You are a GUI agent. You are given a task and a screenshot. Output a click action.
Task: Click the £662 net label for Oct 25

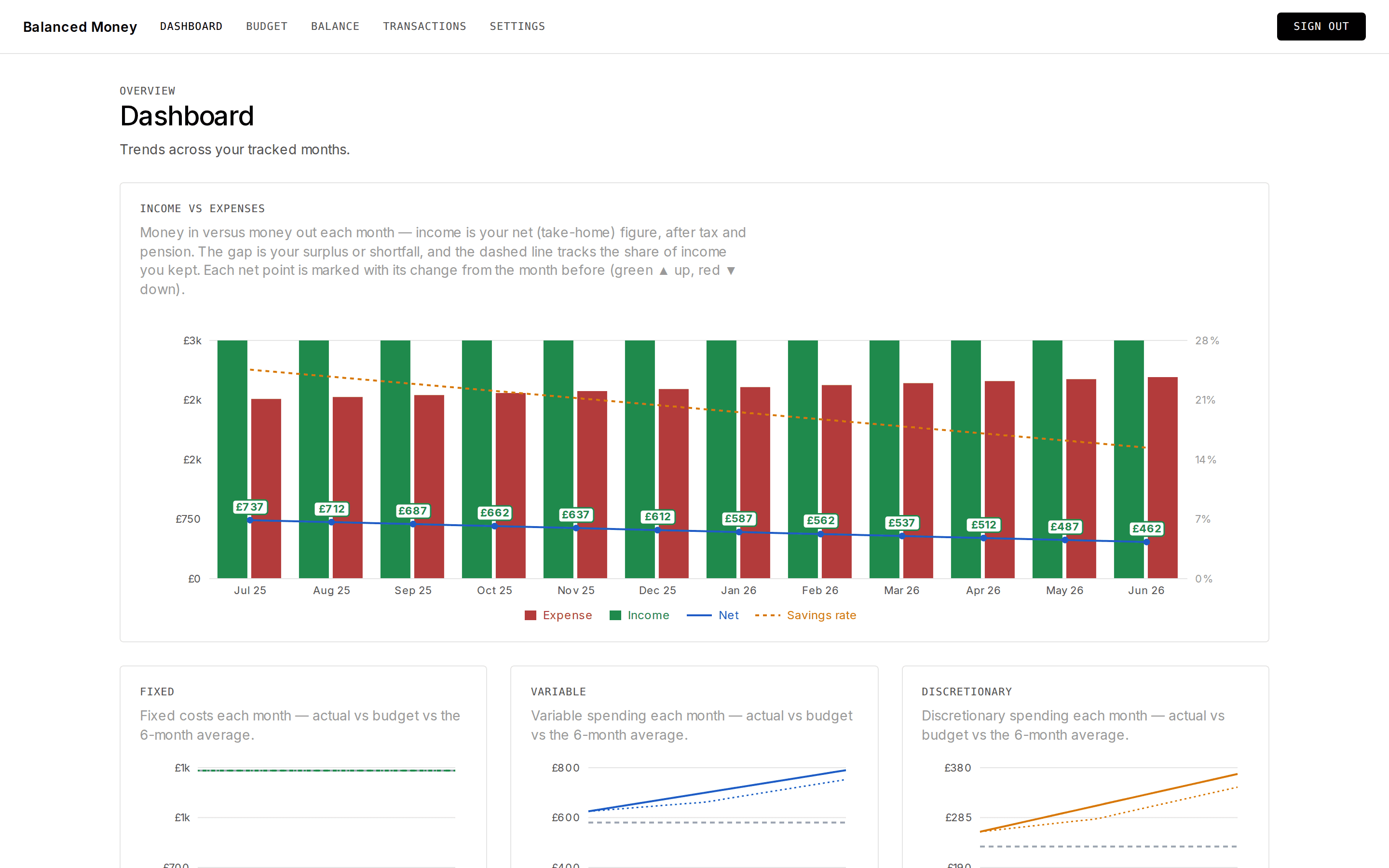(495, 513)
